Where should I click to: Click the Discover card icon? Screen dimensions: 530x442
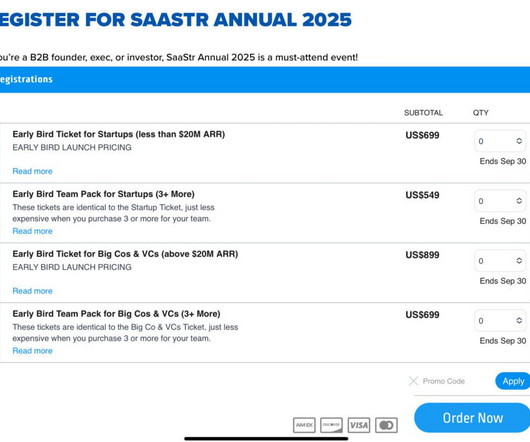pyautogui.click(x=331, y=425)
